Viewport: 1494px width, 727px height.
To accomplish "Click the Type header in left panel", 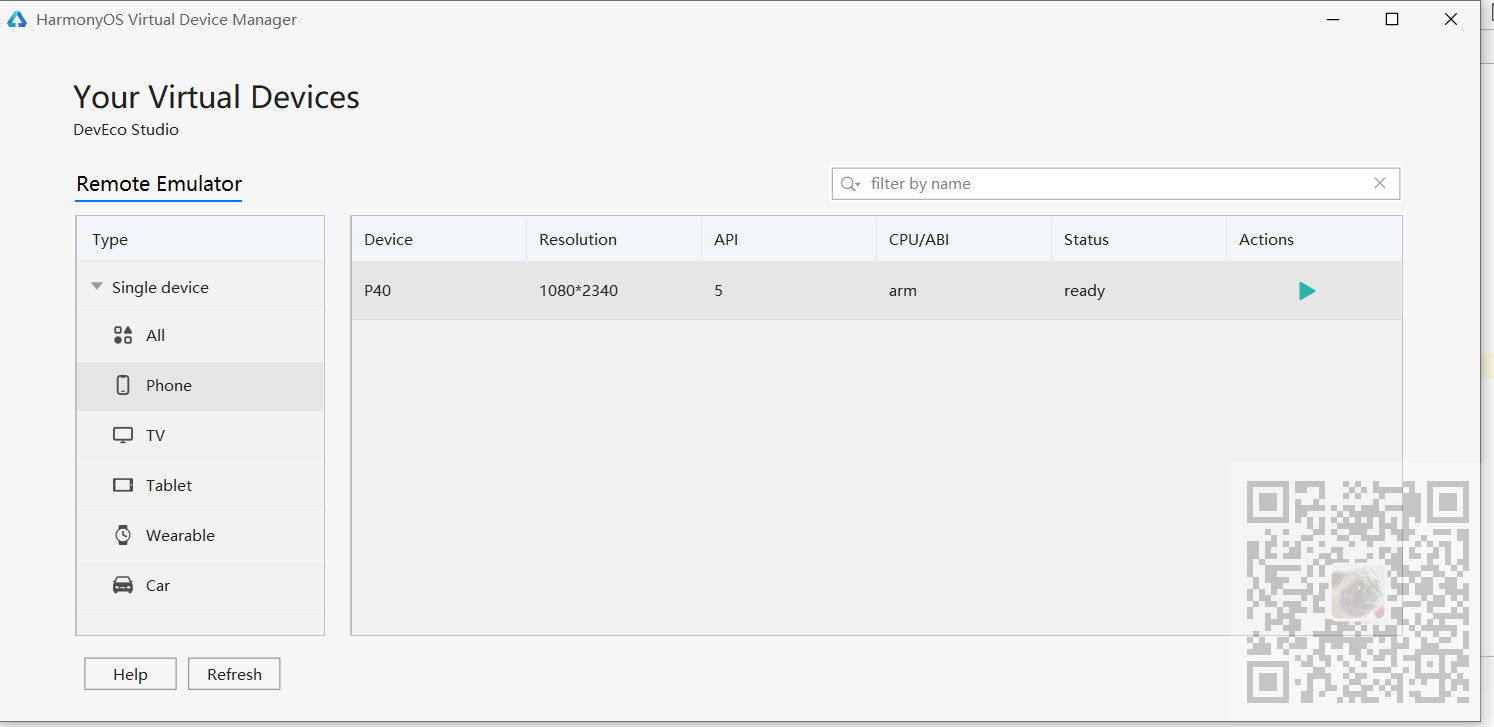I will click(x=200, y=239).
